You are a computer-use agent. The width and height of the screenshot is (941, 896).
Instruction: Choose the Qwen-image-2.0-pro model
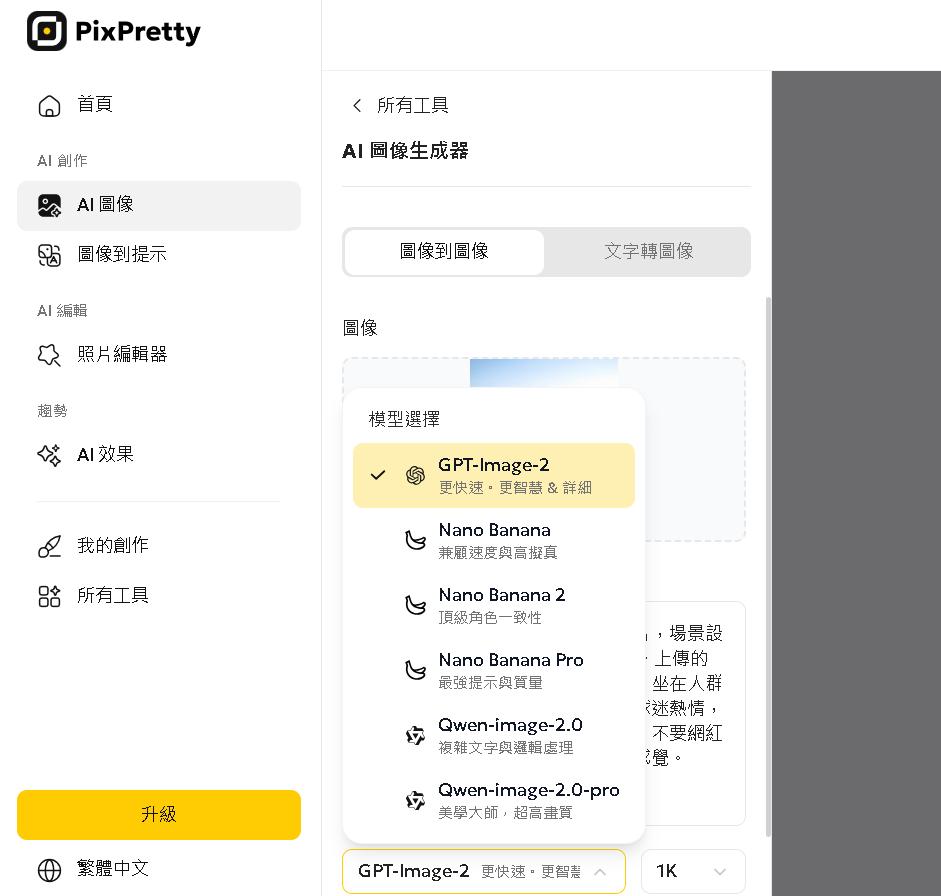click(494, 800)
